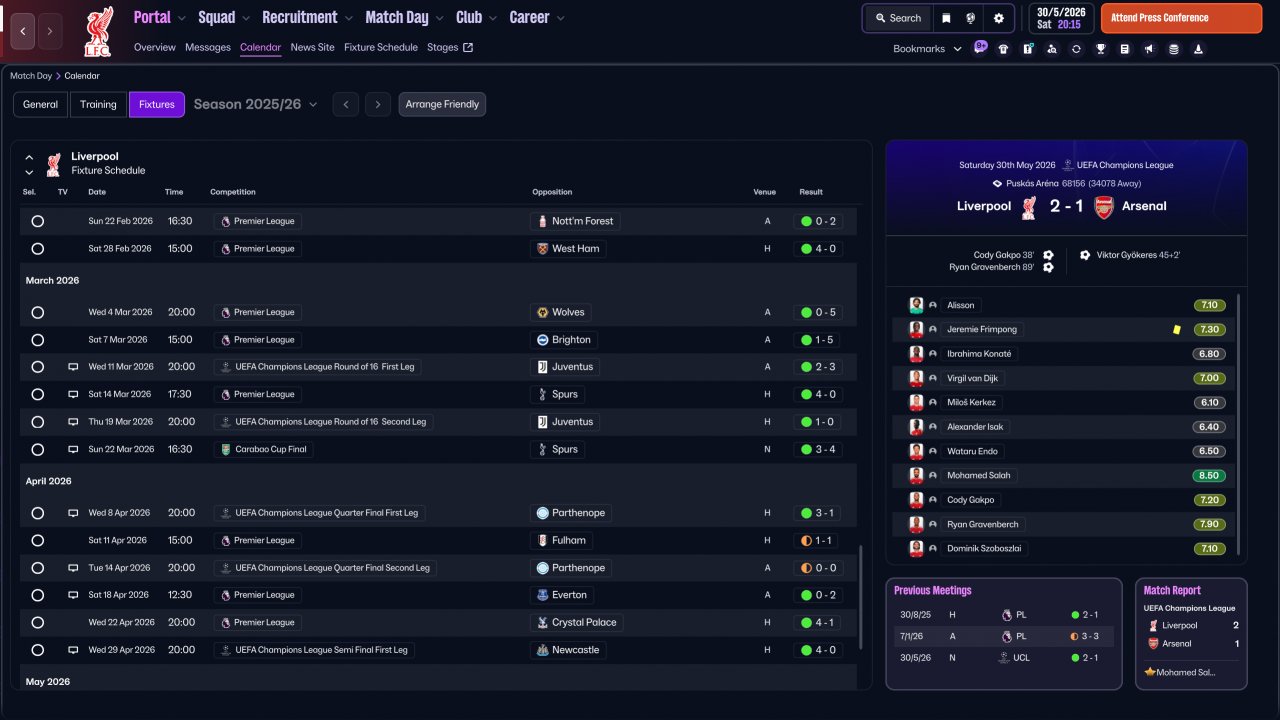Select radio for Everton fixture
Viewport: 1280px width, 720px height.
click(x=38, y=595)
